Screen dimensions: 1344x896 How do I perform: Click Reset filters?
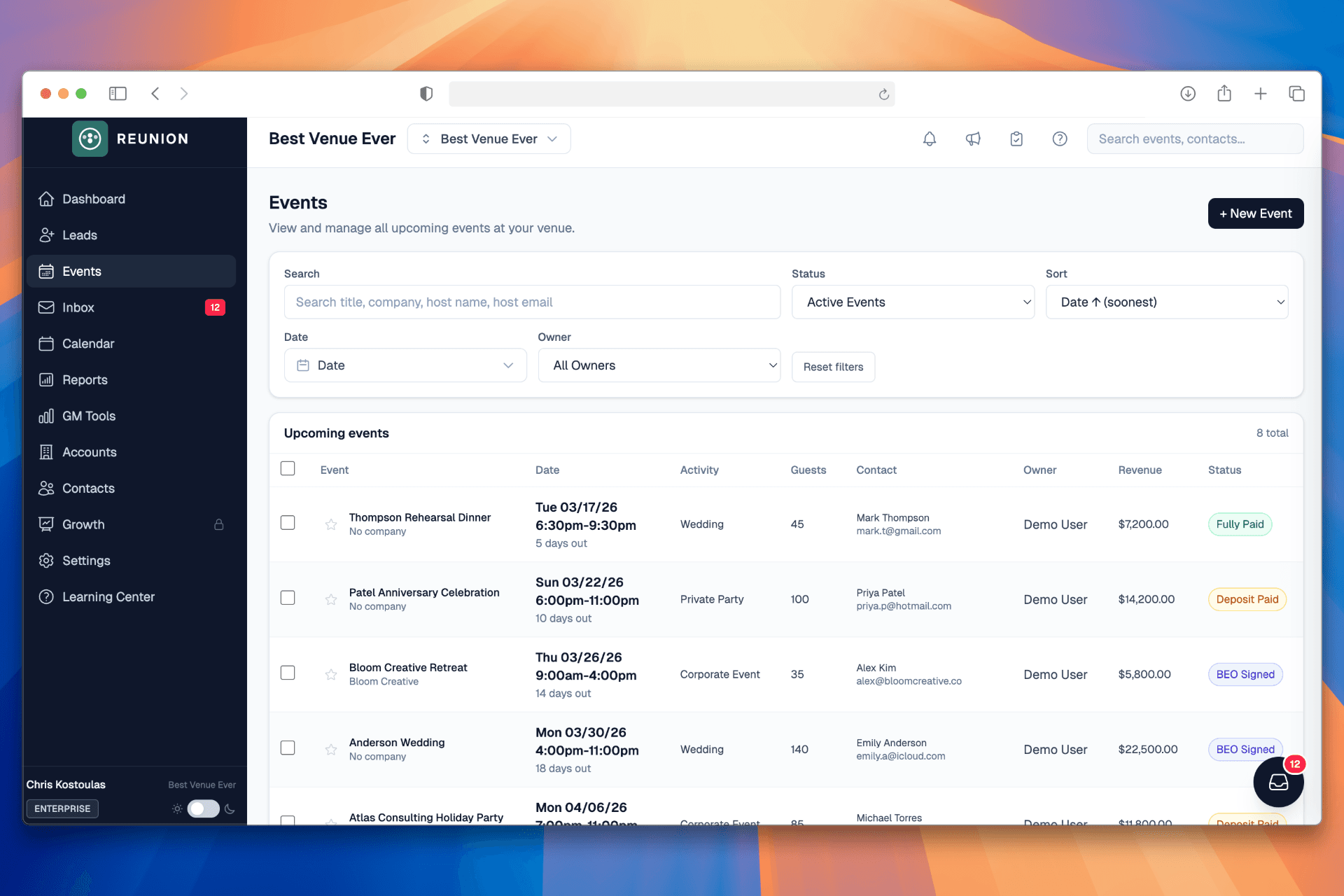click(x=833, y=366)
